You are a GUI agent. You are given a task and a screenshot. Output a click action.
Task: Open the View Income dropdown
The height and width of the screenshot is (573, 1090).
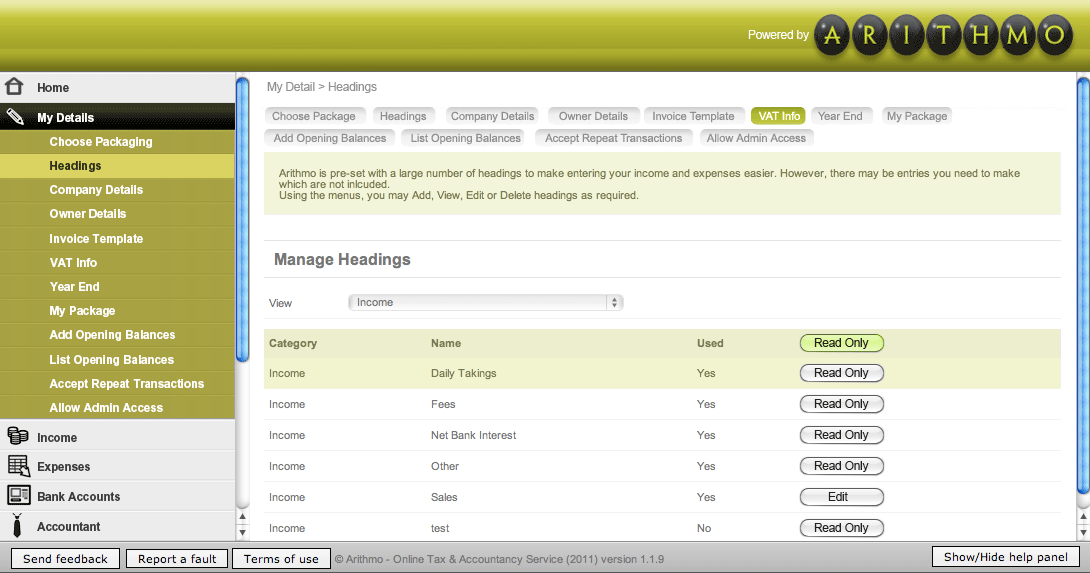[485, 302]
